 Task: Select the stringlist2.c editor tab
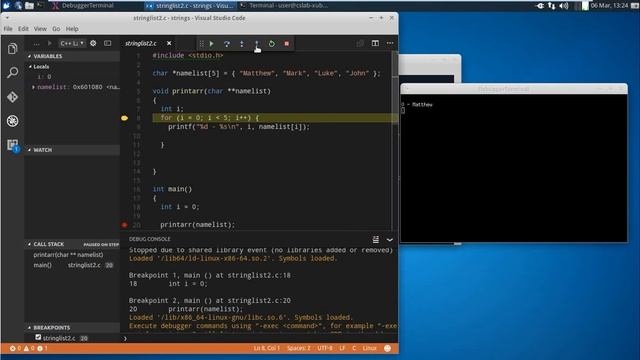141,43
